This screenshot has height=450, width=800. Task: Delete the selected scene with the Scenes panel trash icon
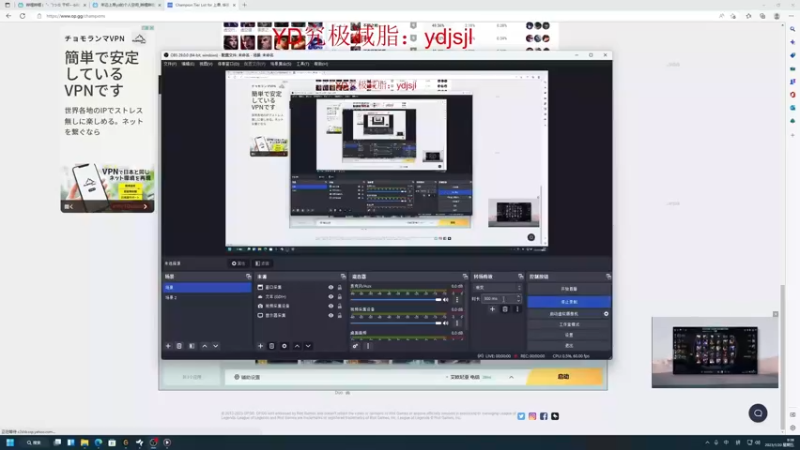179,346
